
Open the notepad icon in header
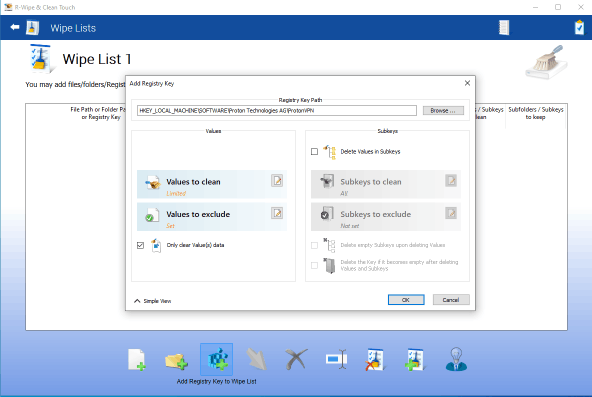[504, 28]
